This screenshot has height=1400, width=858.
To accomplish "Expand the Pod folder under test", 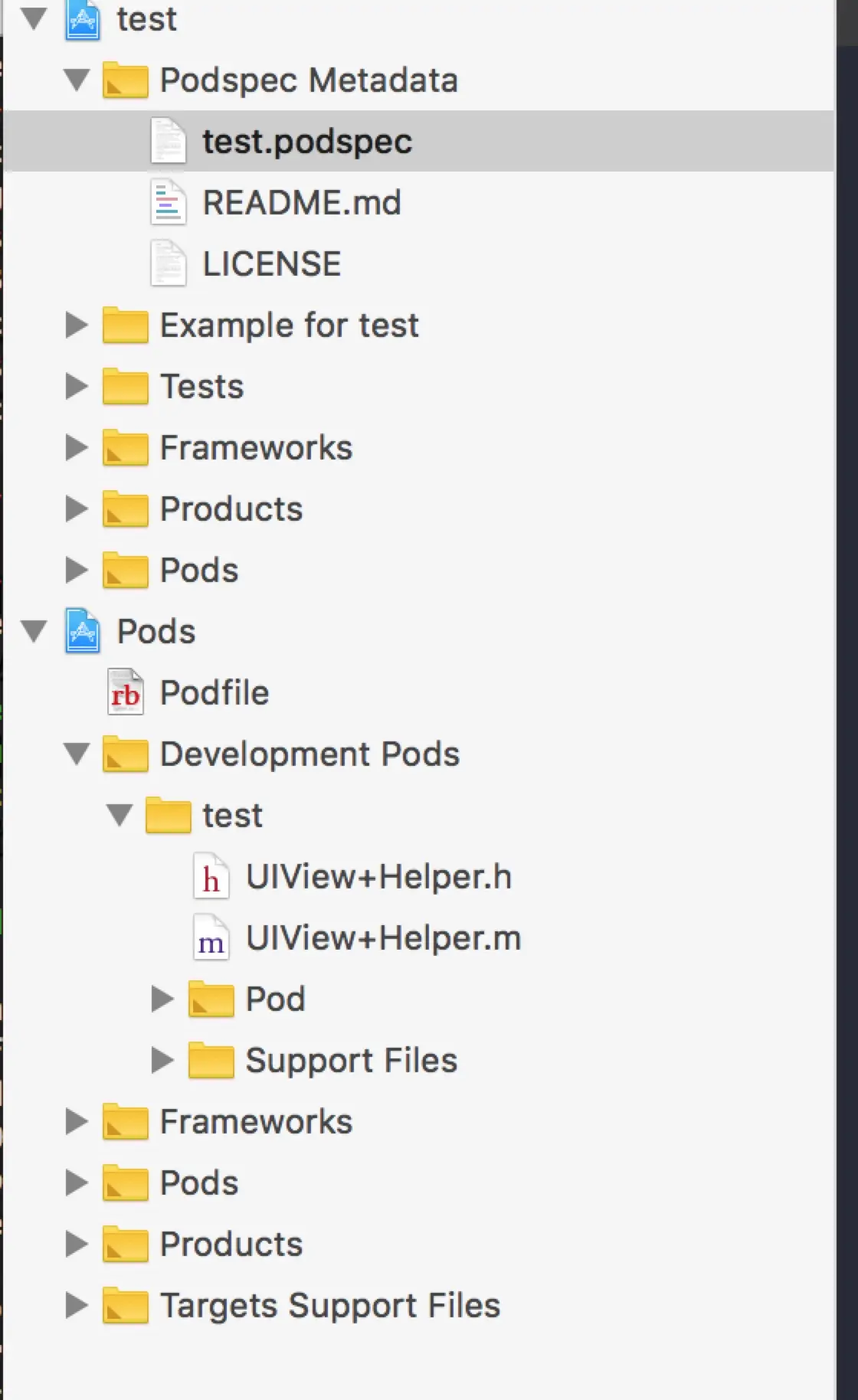I will point(162,999).
